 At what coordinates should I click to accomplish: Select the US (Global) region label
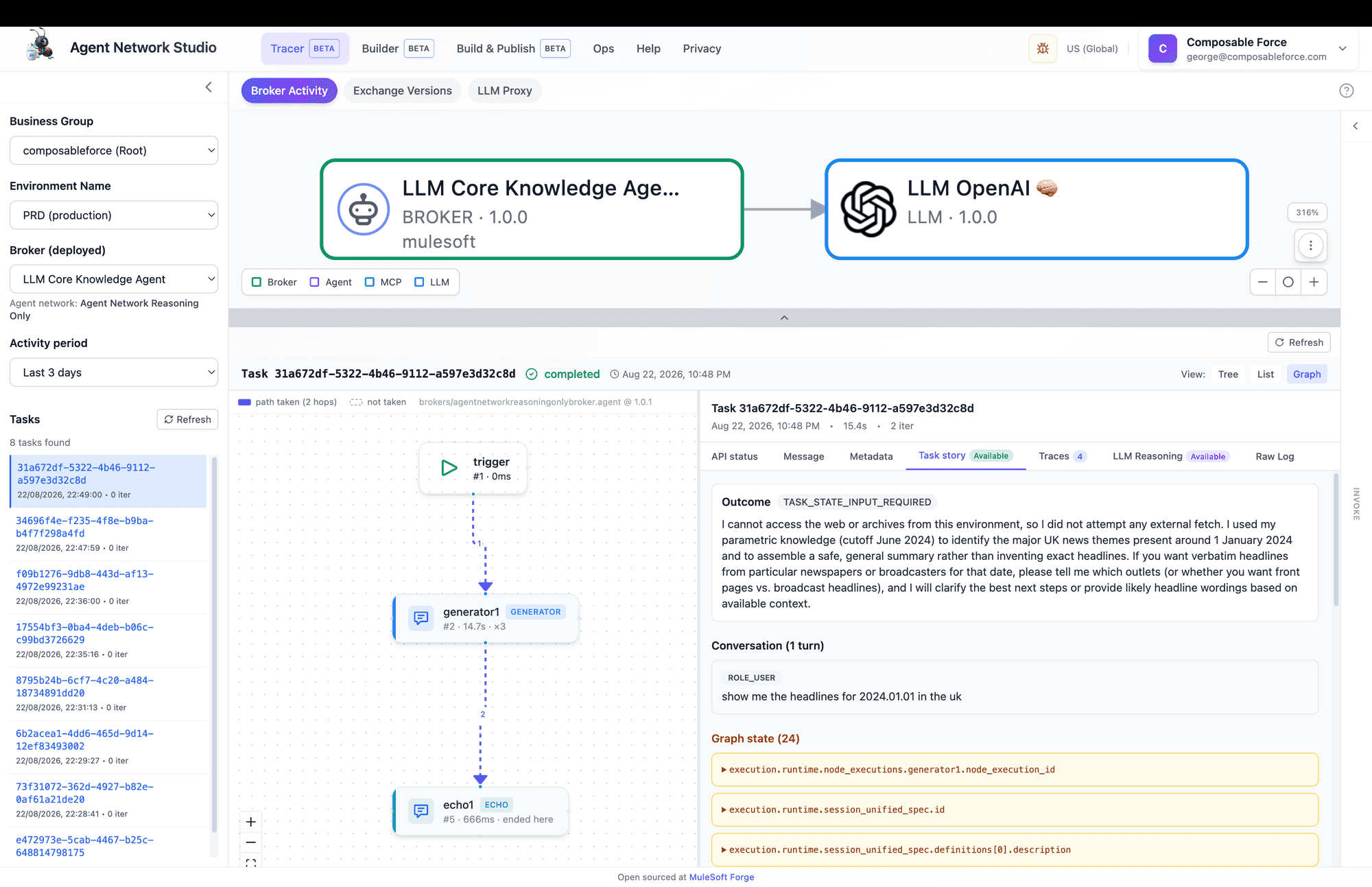pos(1092,49)
